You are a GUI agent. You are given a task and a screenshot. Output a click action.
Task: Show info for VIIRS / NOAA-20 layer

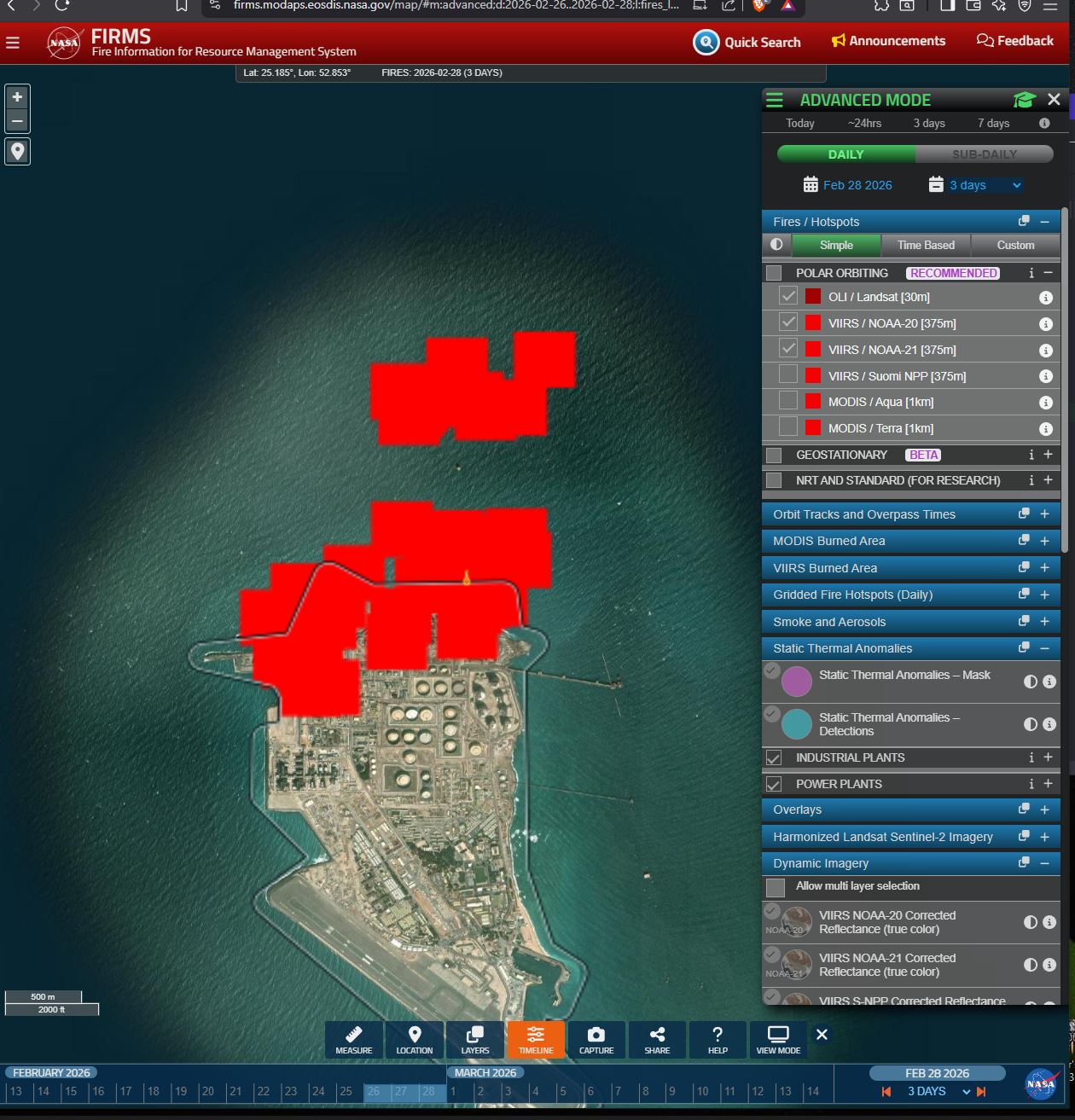click(1045, 324)
